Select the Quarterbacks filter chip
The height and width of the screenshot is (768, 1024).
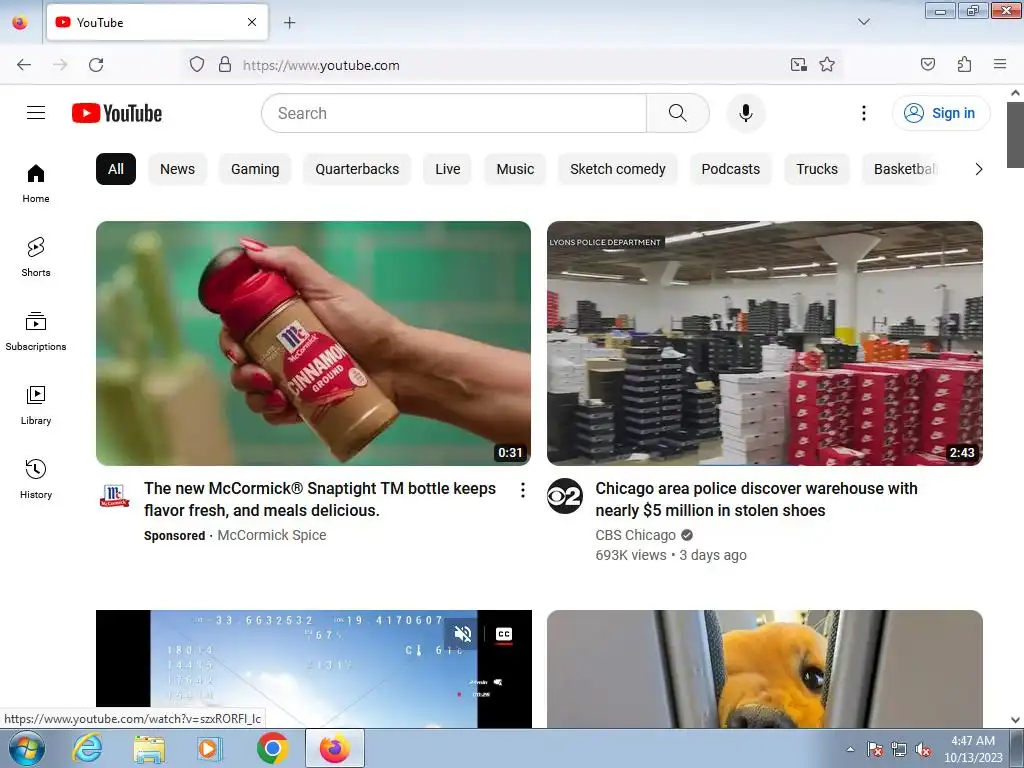pyautogui.click(x=357, y=169)
